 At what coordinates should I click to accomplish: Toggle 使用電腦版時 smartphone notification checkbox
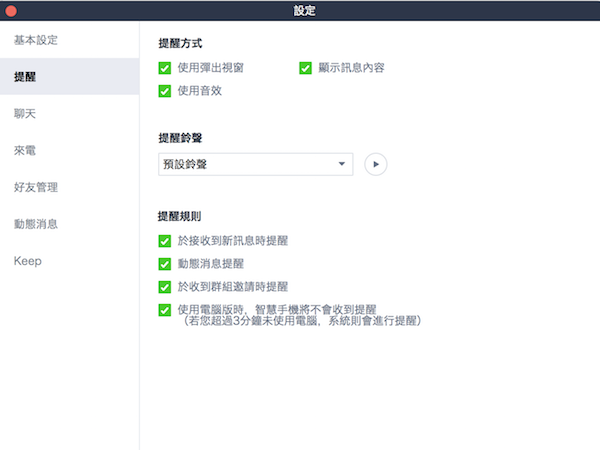[x=165, y=310]
